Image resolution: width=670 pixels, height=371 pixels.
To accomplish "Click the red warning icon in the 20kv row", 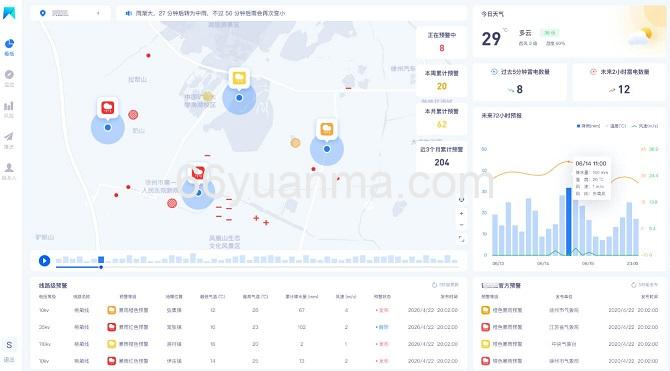I will click(x=112, y=327).
